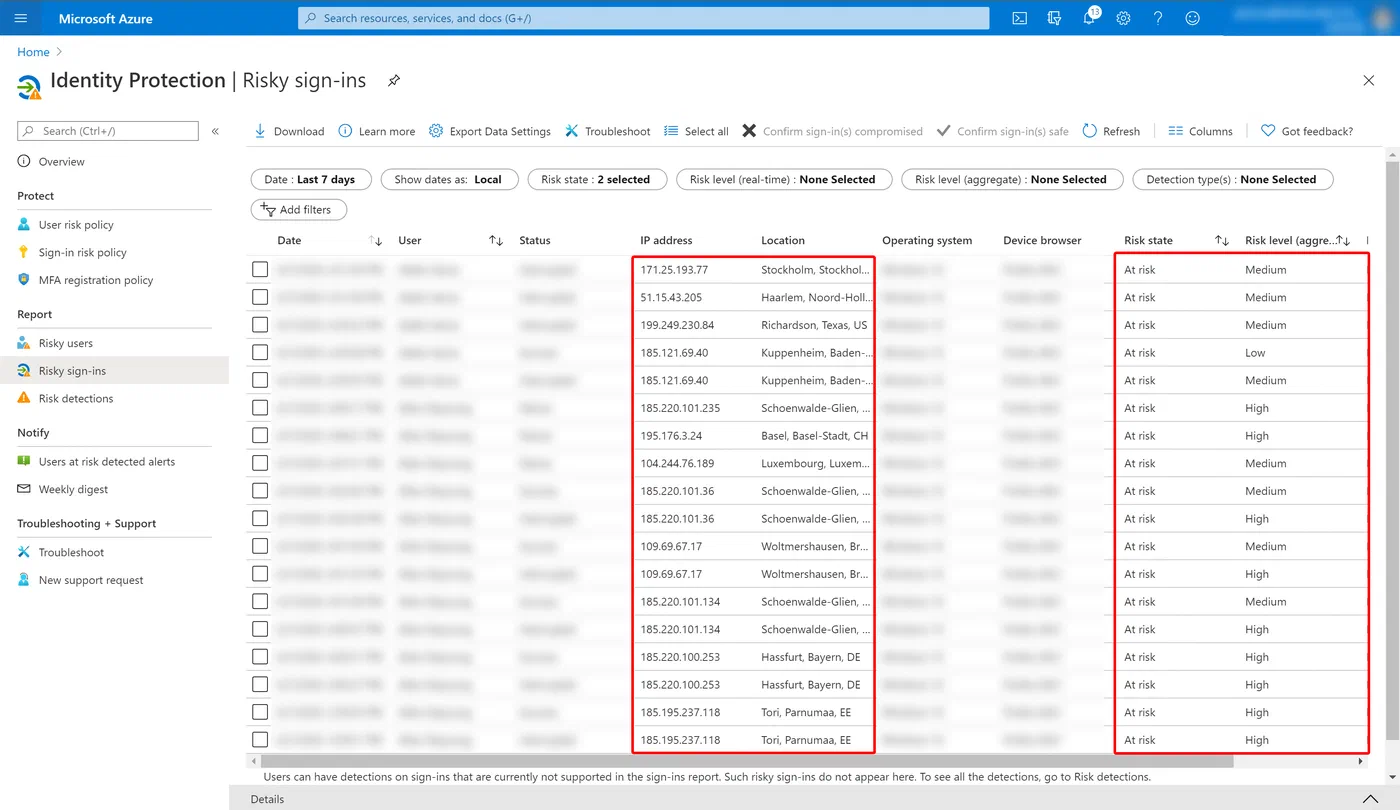This screenshot has width=1400, height=810.
Task: Open Weekly digest settings
Action: (73, 490)
